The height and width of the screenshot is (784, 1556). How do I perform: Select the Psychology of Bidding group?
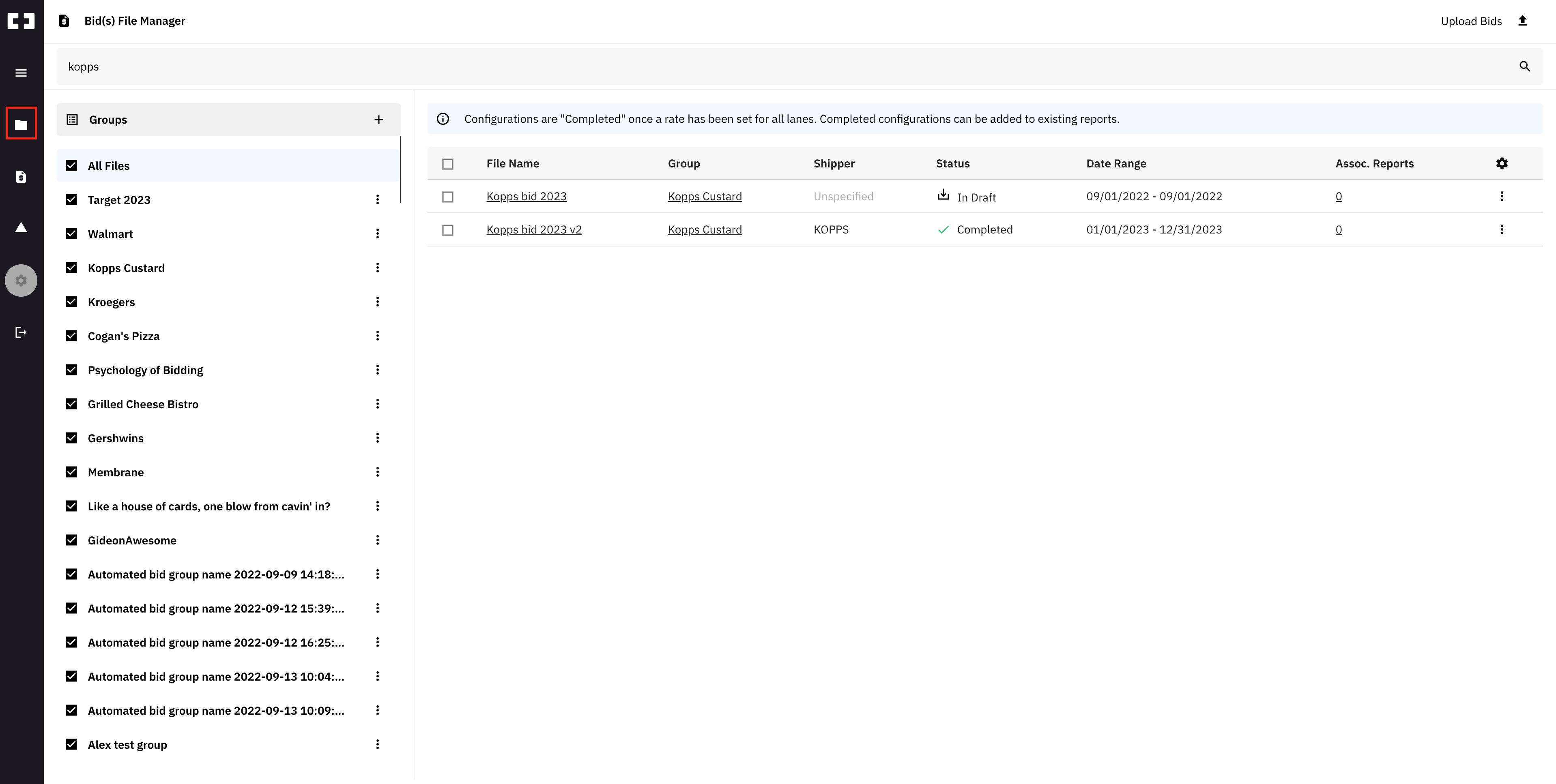145,369
